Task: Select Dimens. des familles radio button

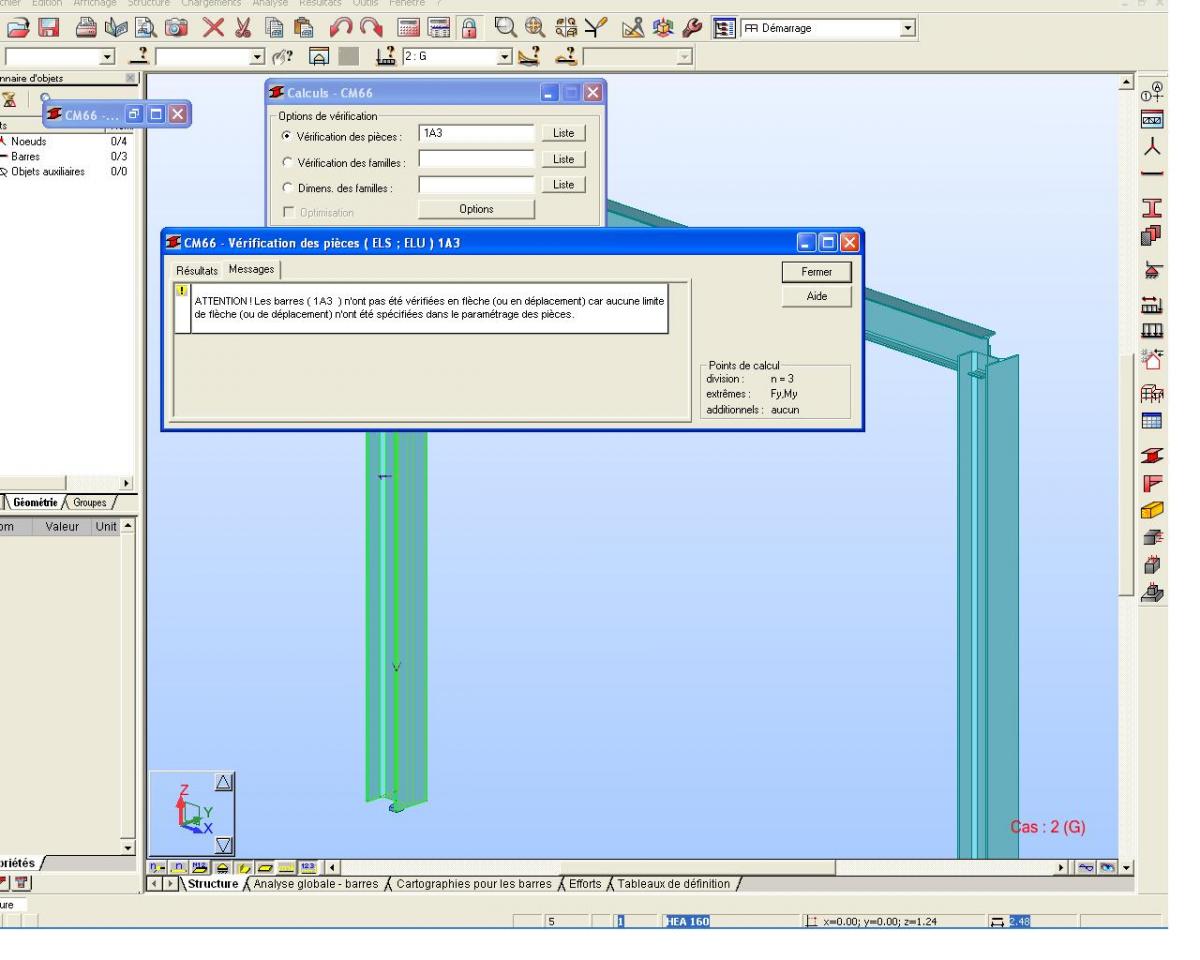Action: point(288,186)
